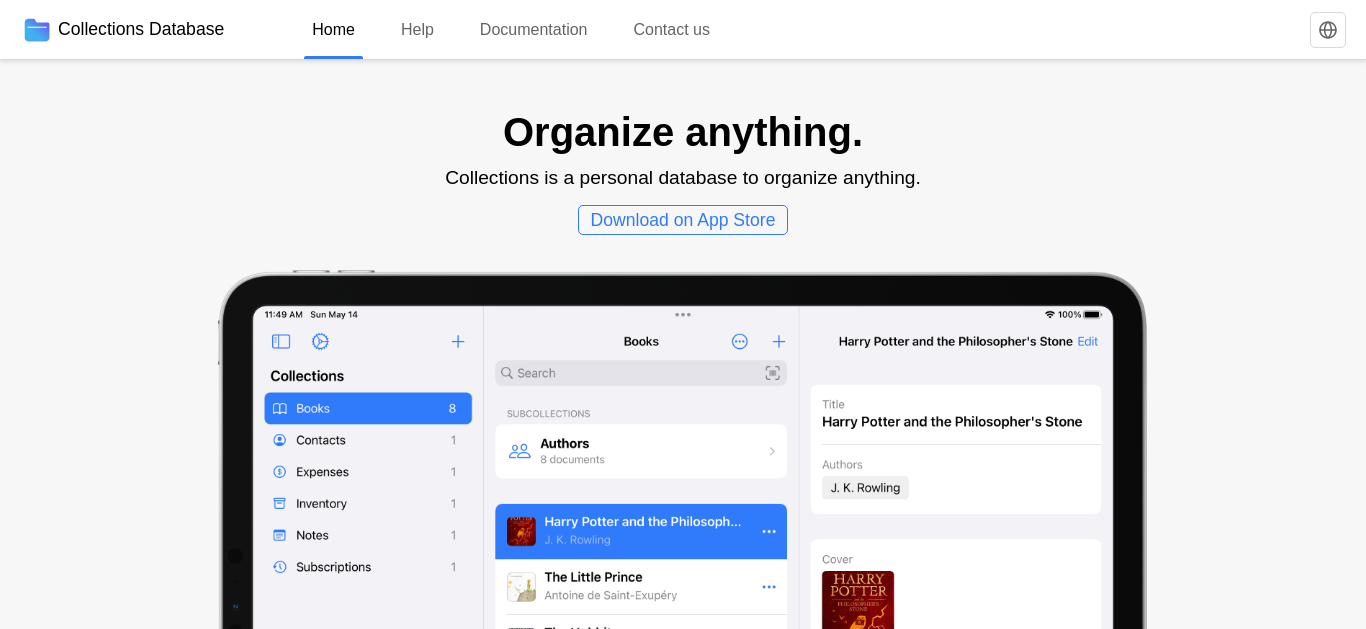Click Download on App Store button
This screenshot has width=1366, height=629.
pyautogui.click(x=683, y=220)
